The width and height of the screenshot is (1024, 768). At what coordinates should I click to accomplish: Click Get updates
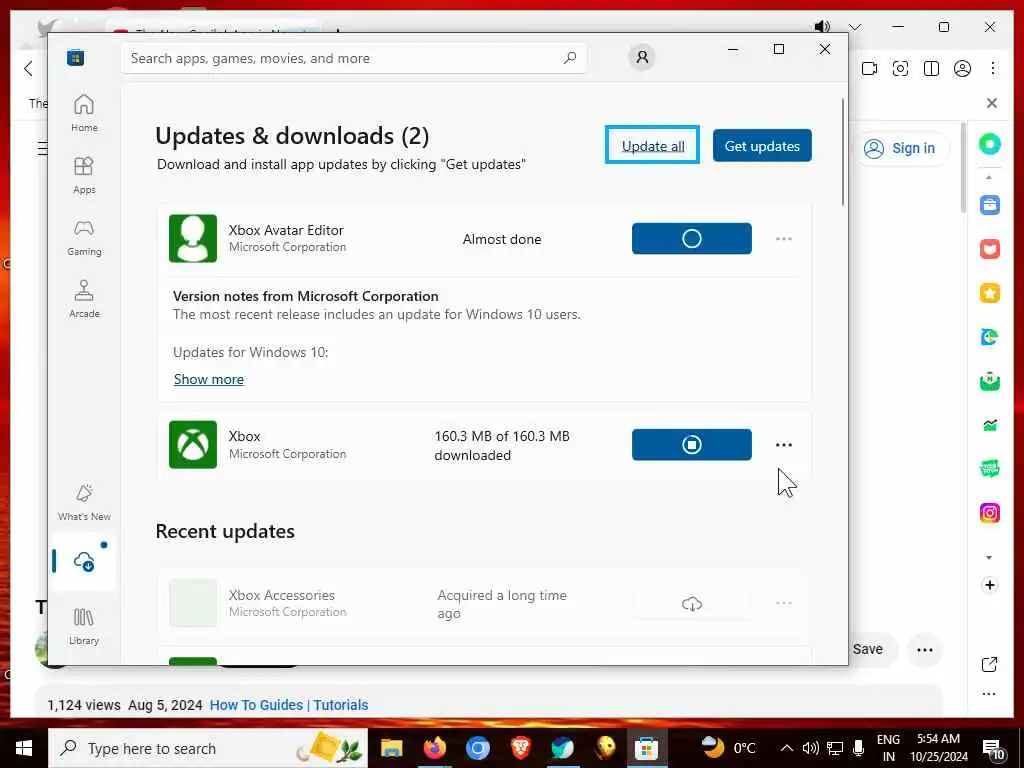[x=762, y=145]
